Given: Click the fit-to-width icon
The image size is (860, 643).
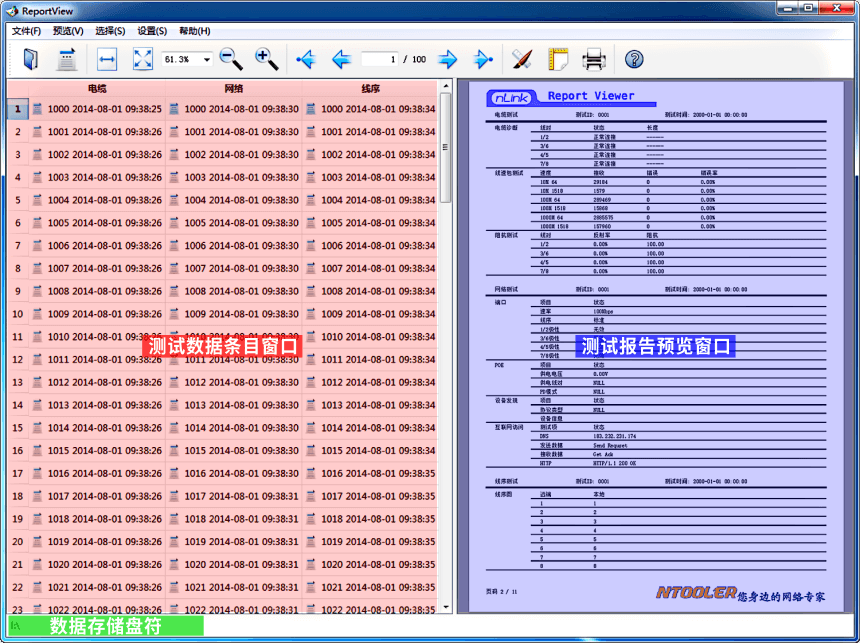Looking at the screenshot, I should point(107,59).
